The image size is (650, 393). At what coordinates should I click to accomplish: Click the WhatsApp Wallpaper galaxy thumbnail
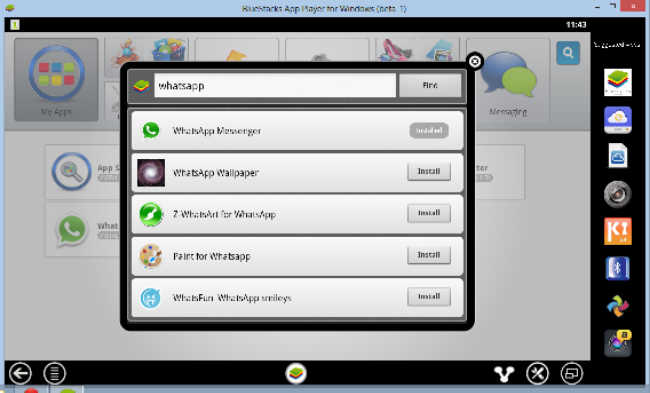151,172
